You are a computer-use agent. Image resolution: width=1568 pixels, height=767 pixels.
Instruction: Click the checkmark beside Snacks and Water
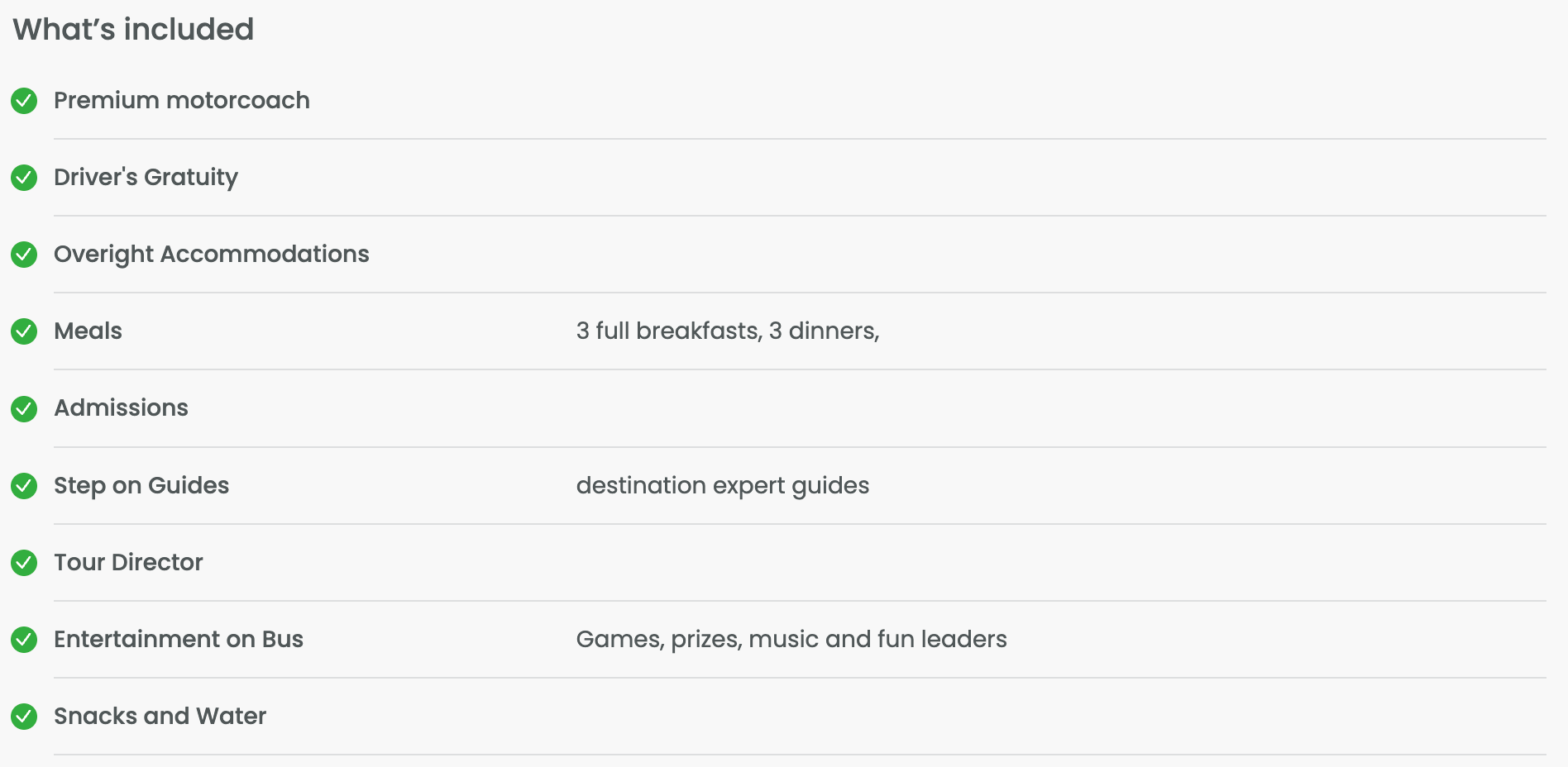pos(24,717)
